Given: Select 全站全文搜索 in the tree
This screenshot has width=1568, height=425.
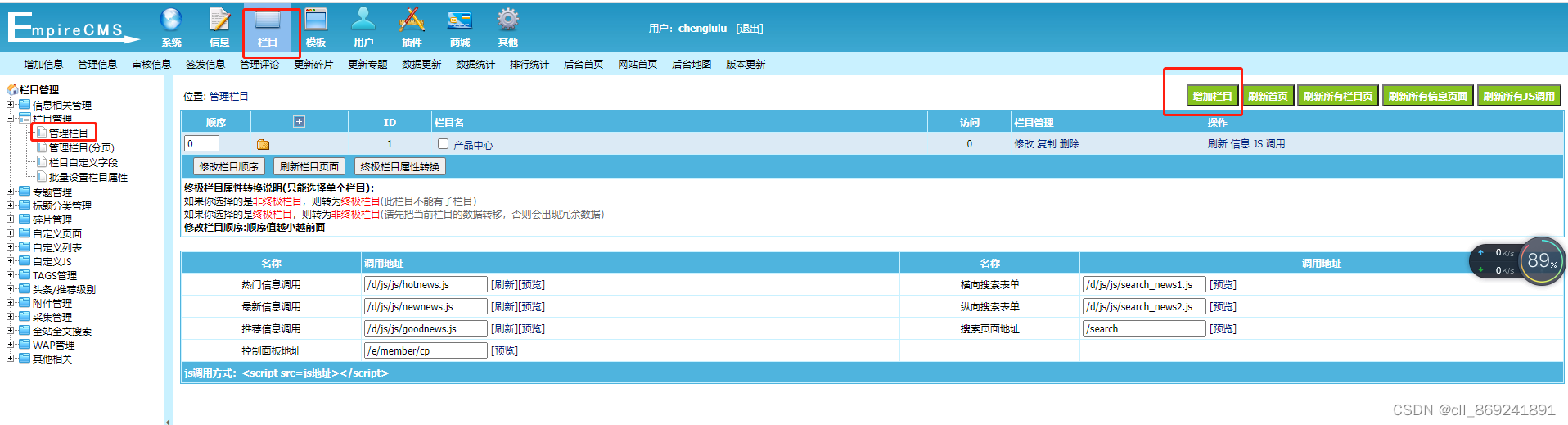Looking at the screenshot, I should pyautogui.click(x=62, y=332).
